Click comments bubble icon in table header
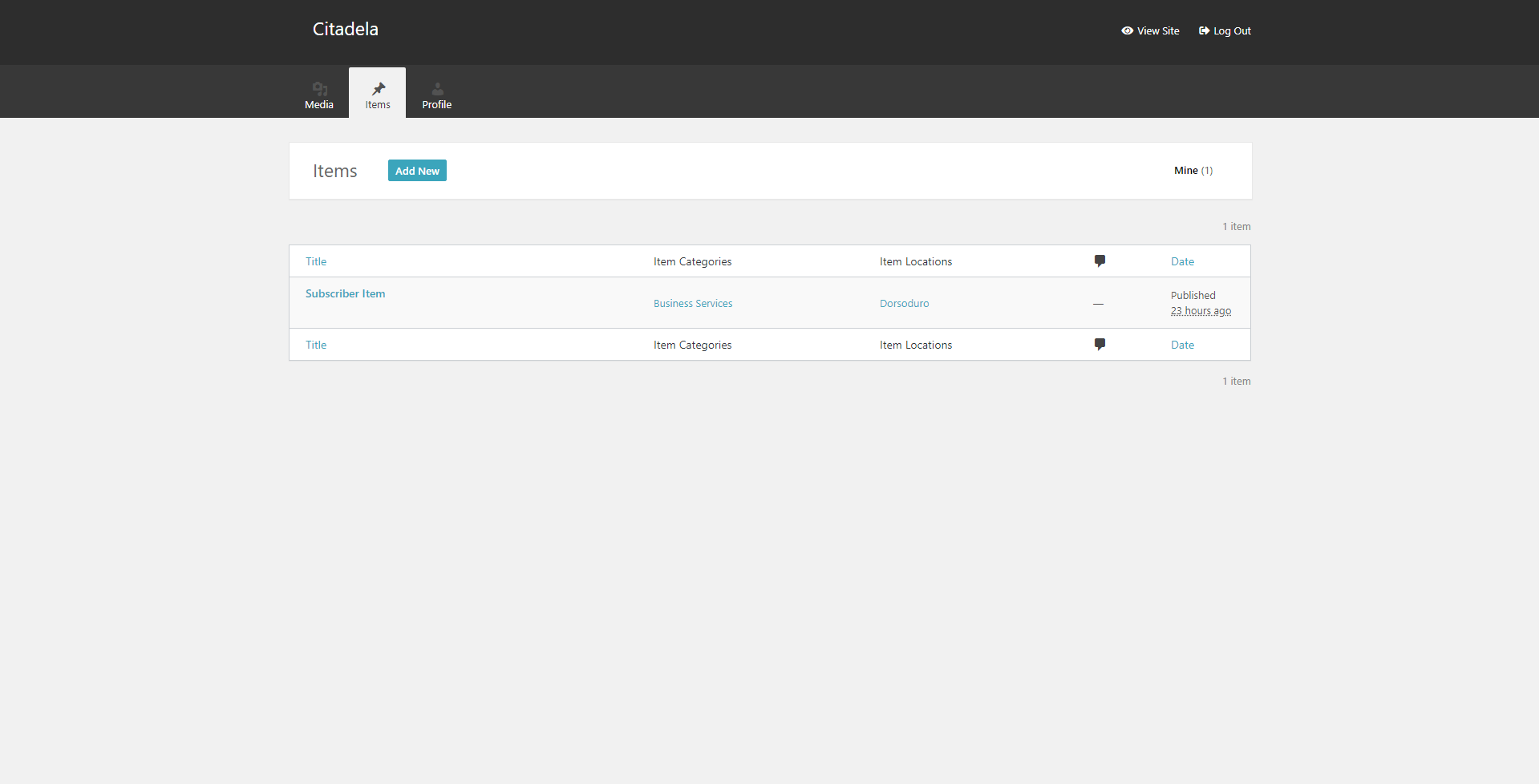Viewport: 1539px width, 784px height. click(x=1100, y=261)
